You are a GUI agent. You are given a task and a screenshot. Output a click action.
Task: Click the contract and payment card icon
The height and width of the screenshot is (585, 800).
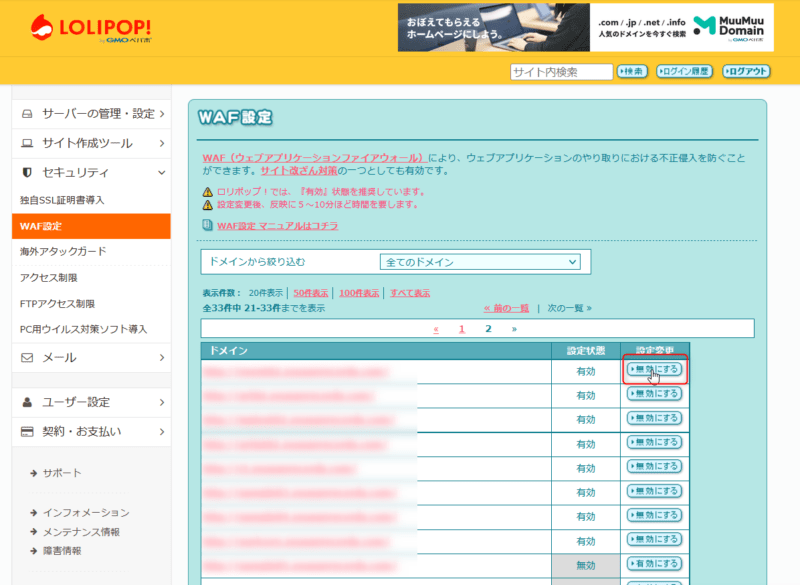pyautogui.click(x=27, y=432)
